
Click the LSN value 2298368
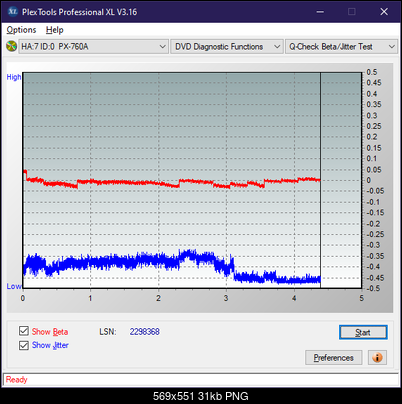point(145,332)
